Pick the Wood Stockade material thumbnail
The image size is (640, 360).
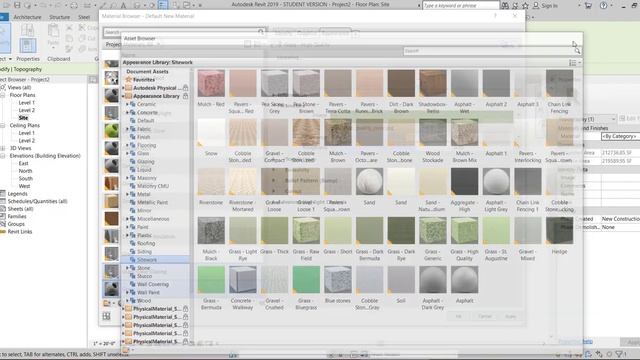point(433,133)
